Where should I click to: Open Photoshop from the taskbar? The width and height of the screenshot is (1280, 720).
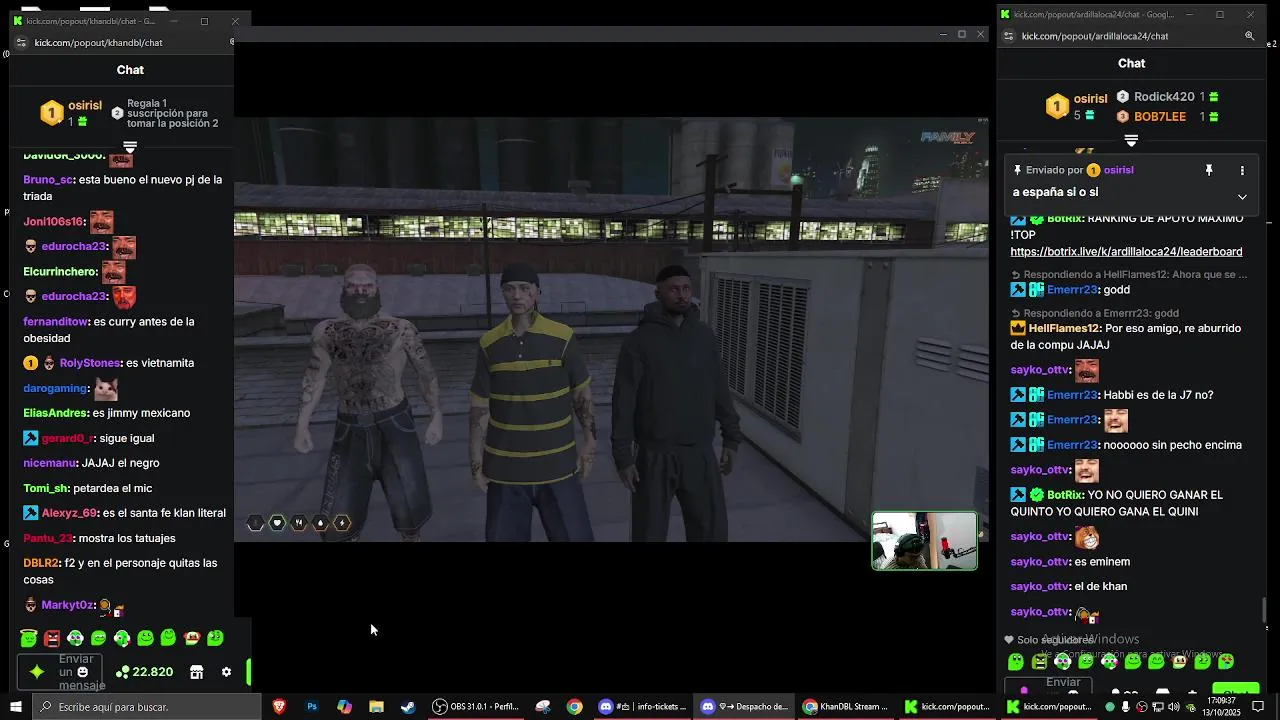(312, 707)
